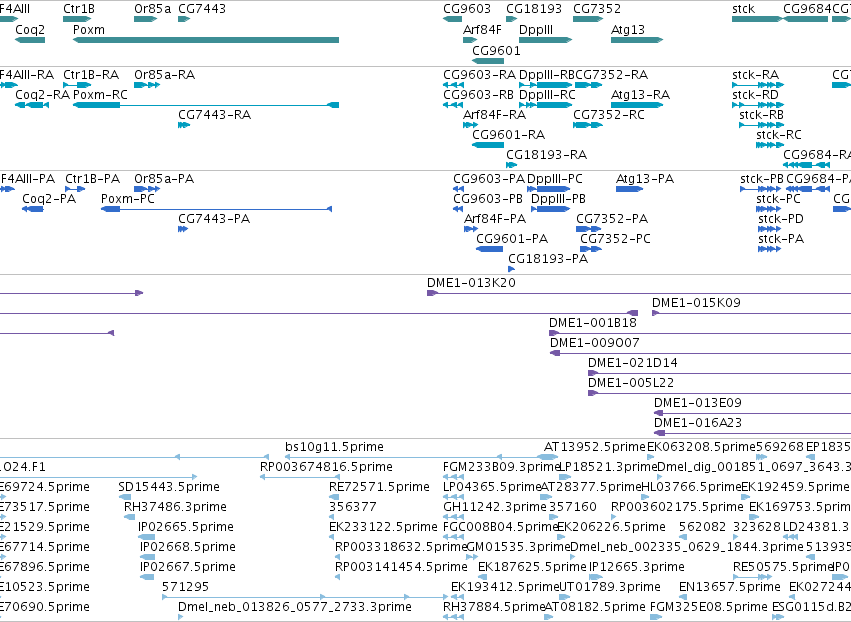
Task: Click the Atg13 gene arrow bar
Action: click(637, 40)
